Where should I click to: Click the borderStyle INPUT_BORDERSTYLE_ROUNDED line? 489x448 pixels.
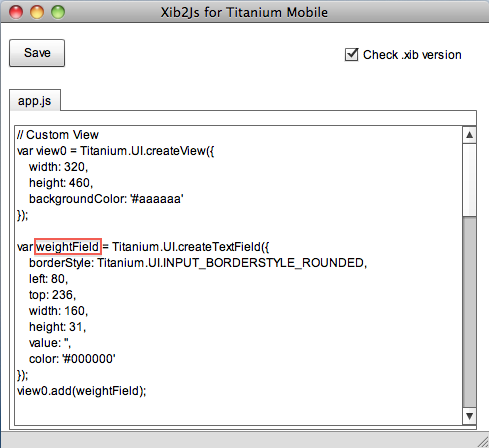pos(198,263)
